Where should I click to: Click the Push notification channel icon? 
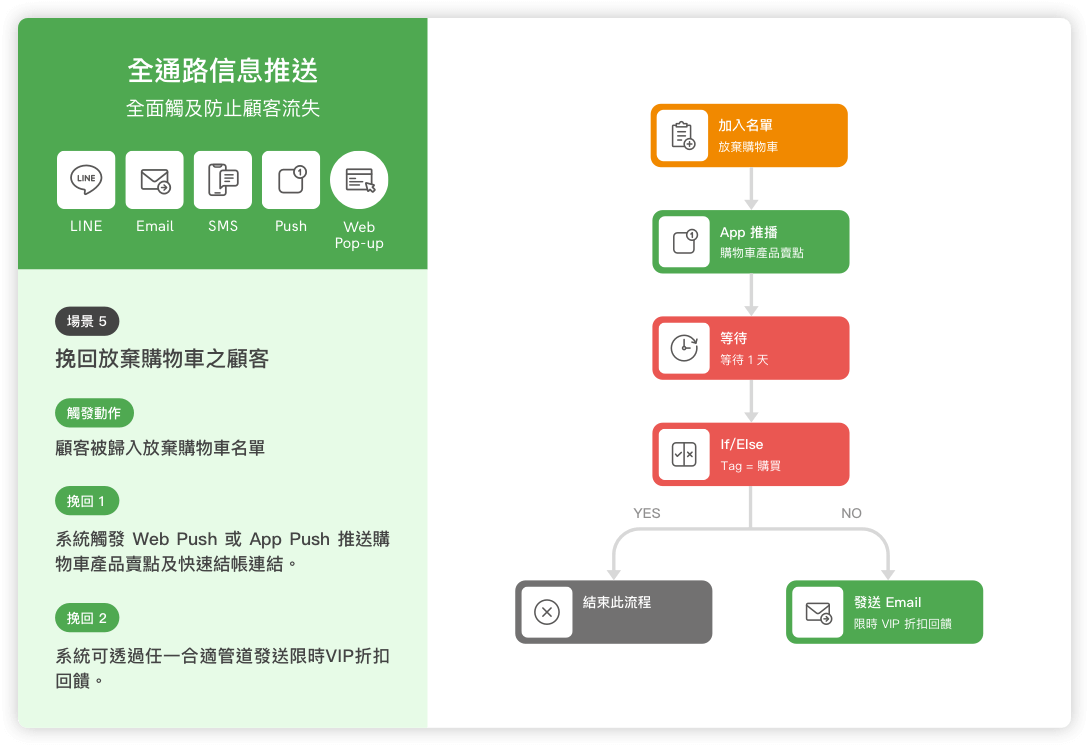[x=291, y=180]
